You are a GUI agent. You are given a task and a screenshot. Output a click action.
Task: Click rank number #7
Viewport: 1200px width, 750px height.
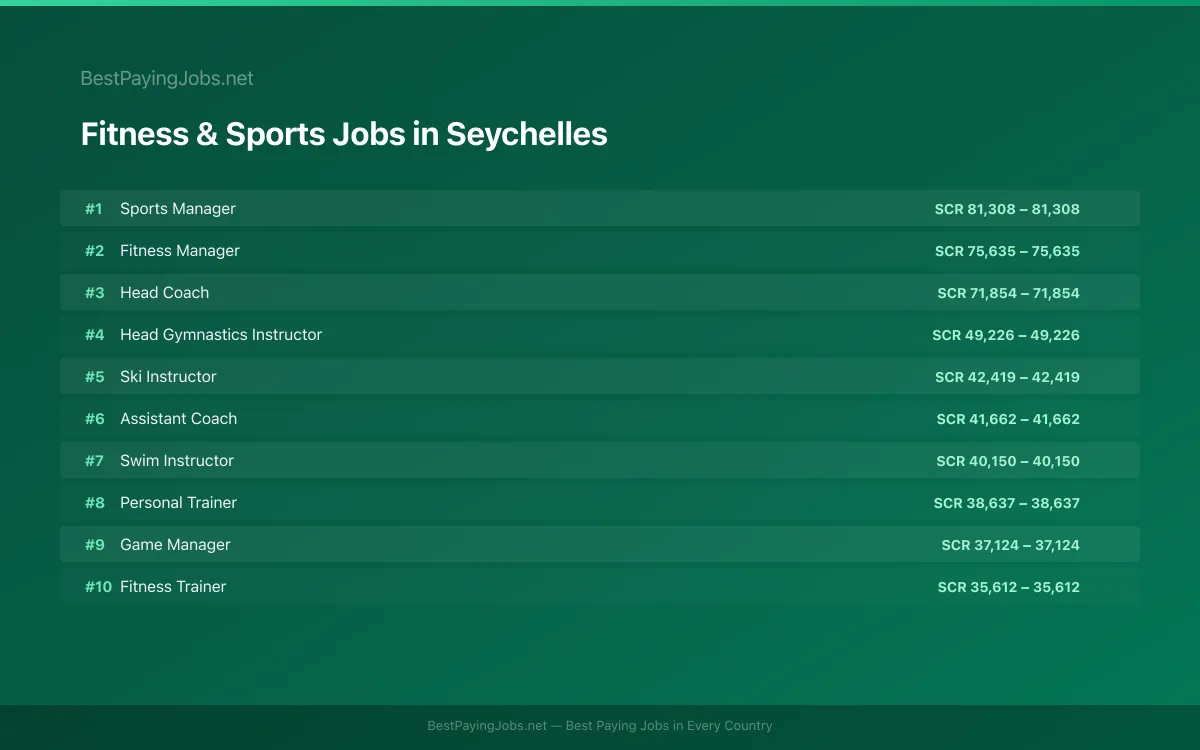[x=94, y=461]
